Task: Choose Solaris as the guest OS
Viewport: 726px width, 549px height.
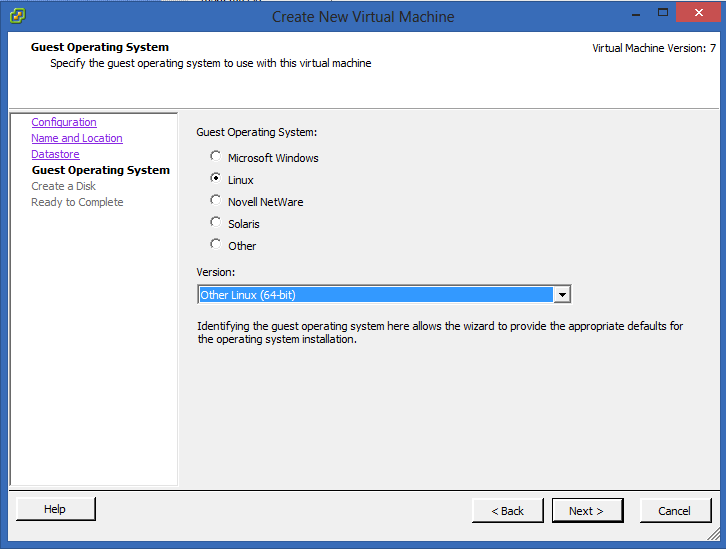Action: click(x=215, y=222)
